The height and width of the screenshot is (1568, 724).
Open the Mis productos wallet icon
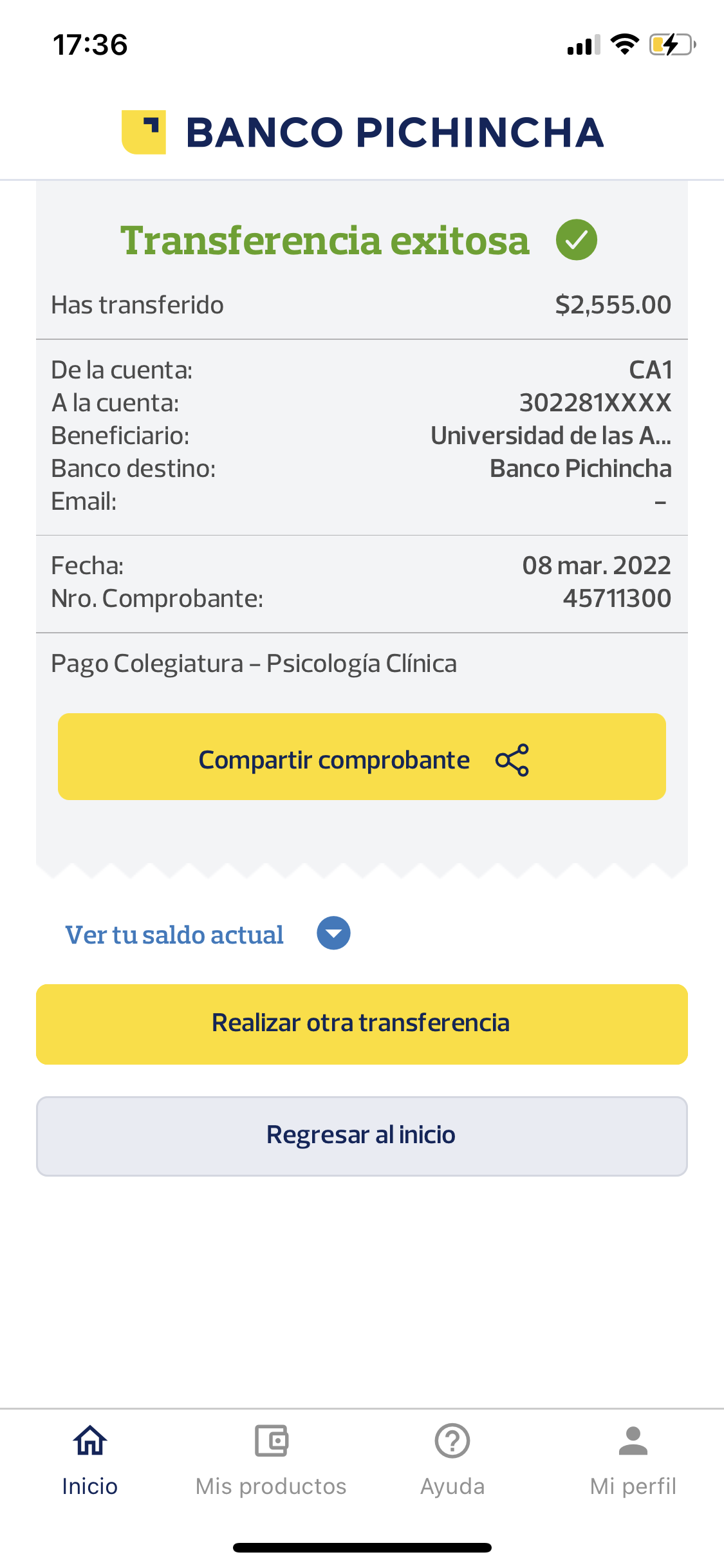coord(271,1441)
